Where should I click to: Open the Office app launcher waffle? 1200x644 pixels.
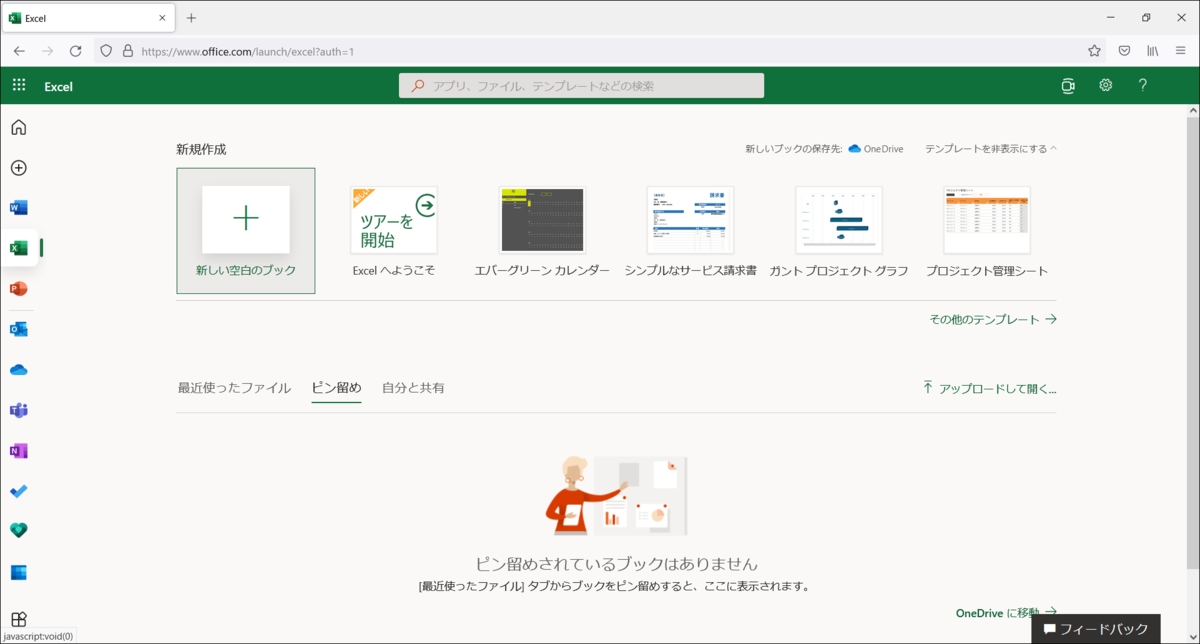tap(18, 84)
